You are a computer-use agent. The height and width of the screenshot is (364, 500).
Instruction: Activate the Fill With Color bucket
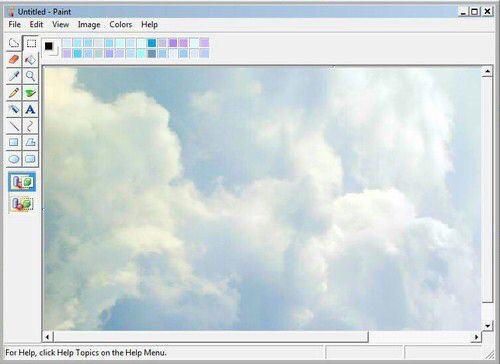tap(31, 60)
